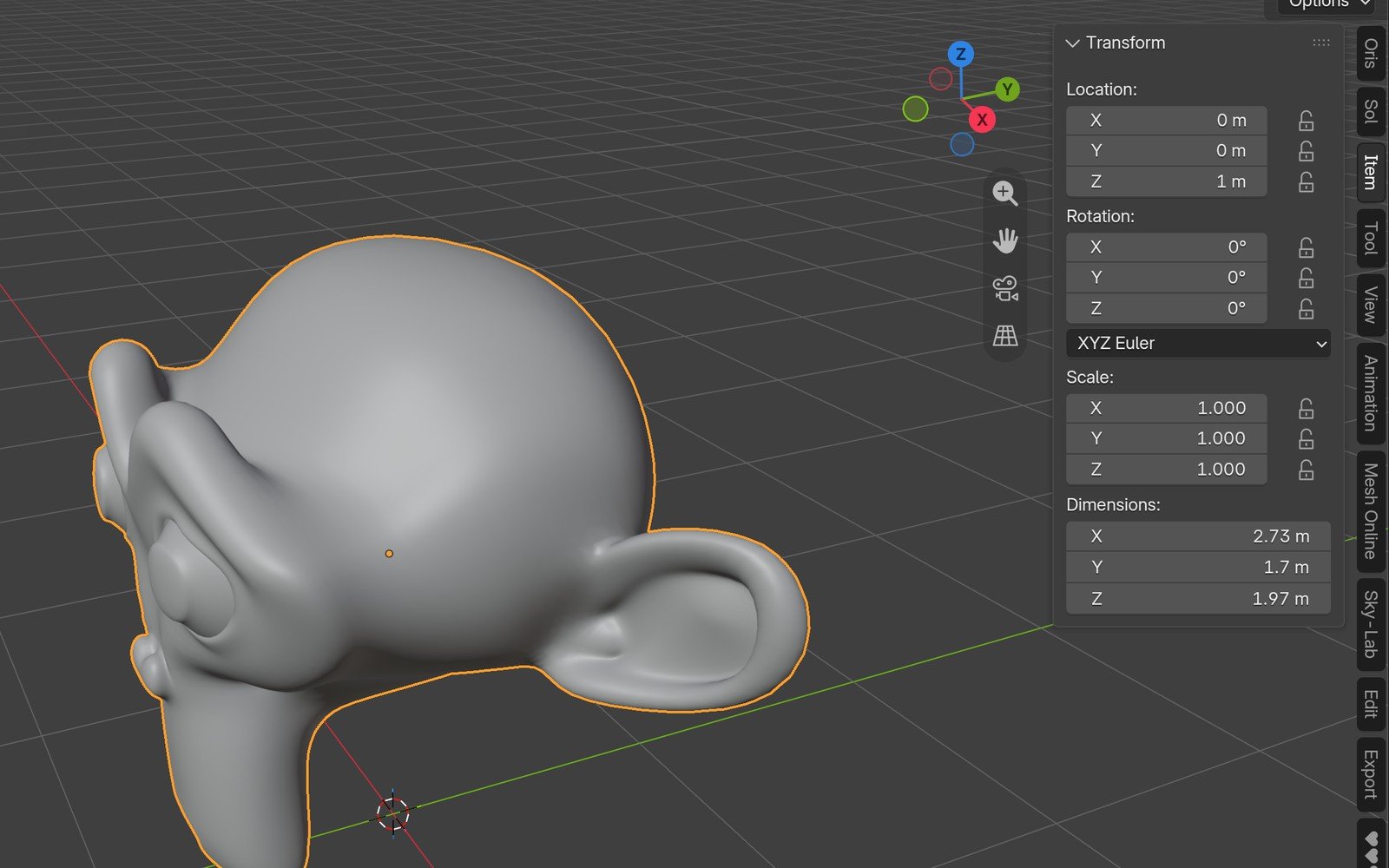Collapse the Transform panel
Viewport: 1389px width, 868px height.
1073,43
